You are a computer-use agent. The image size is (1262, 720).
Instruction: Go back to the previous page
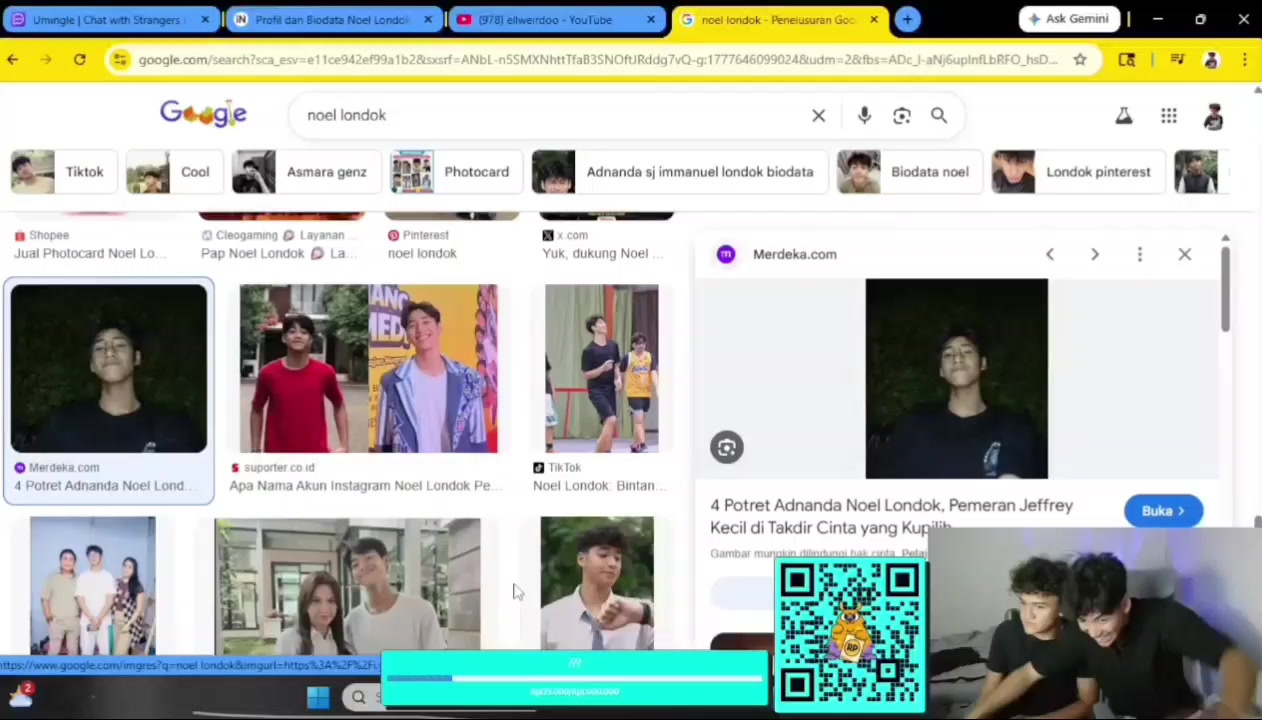click(13, 60)
